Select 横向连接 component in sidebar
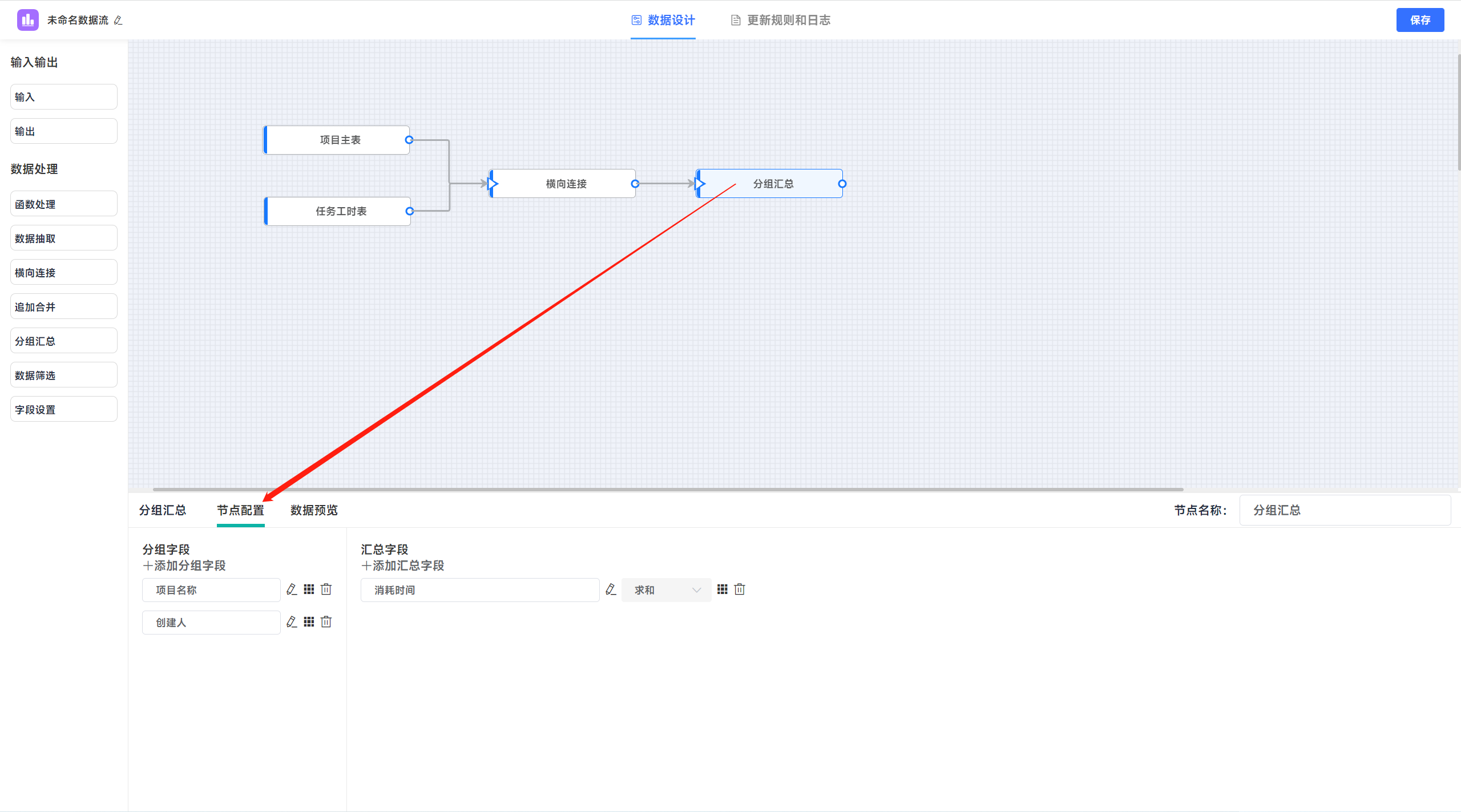The image size is (1461, 812). click(64, 272)
